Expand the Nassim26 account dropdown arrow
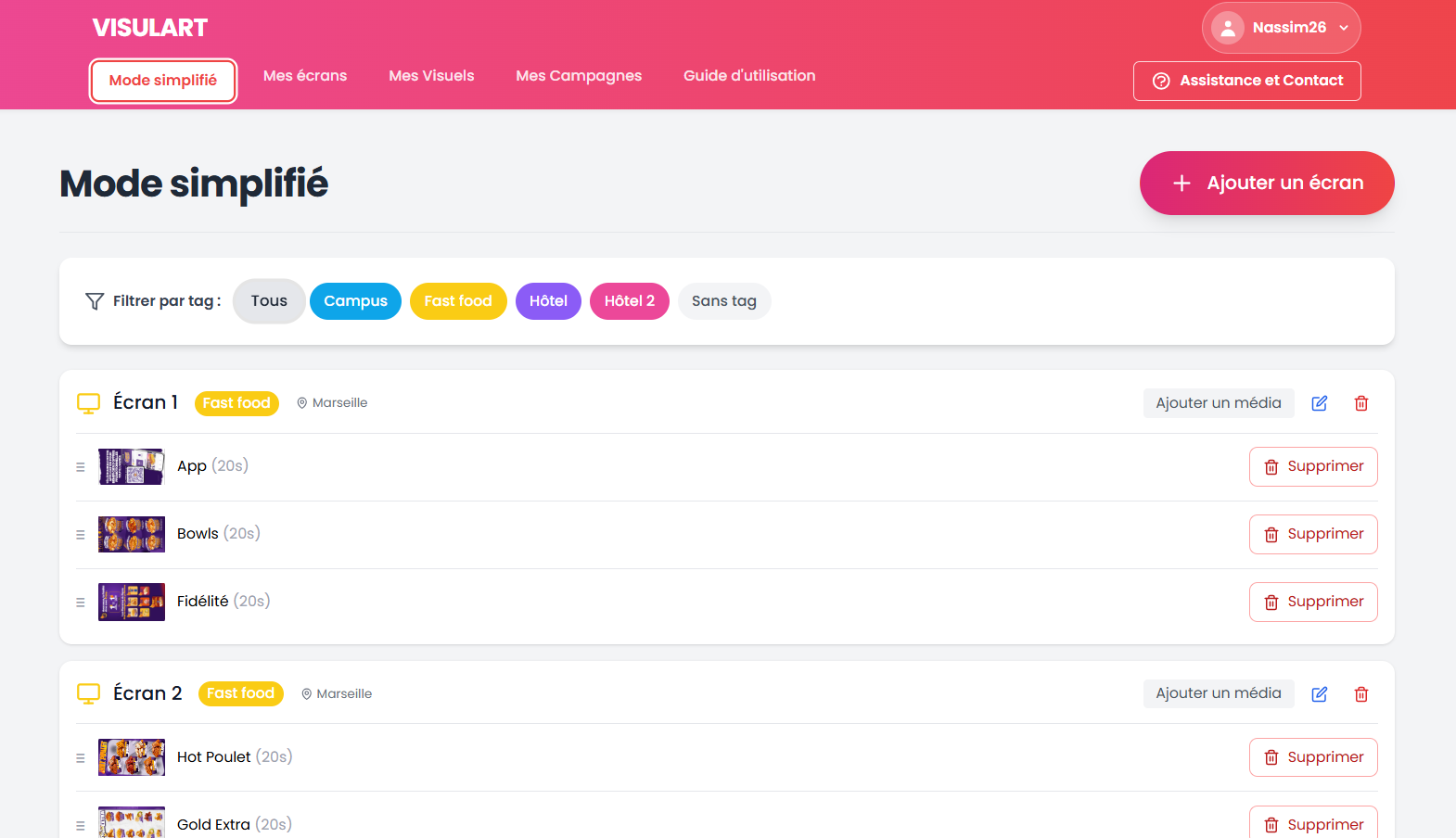Viewport: 1456px width, 838px height. pyautogui.click(x=1343, y=28)
